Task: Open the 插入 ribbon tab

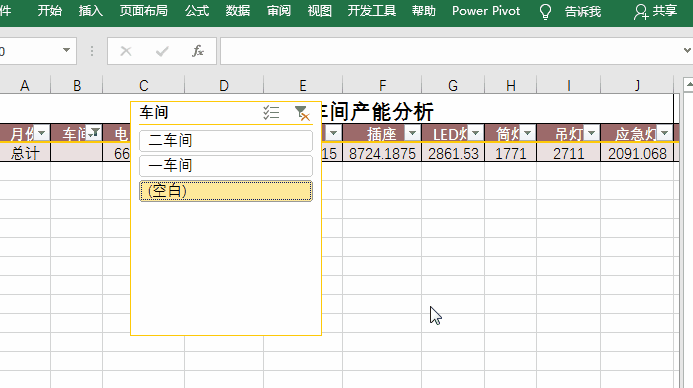Action: pyautogui.click(x=91, y=11)
